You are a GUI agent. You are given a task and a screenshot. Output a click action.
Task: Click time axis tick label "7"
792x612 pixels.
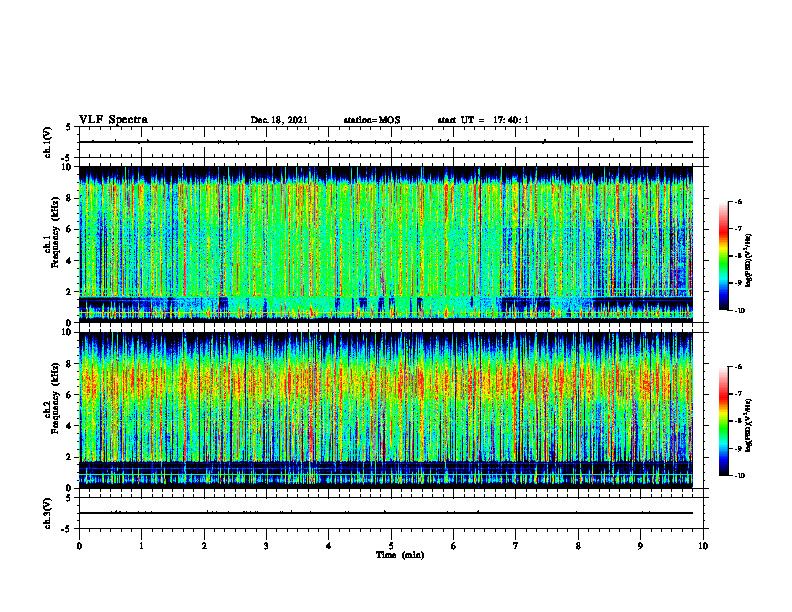pos(516,546)
